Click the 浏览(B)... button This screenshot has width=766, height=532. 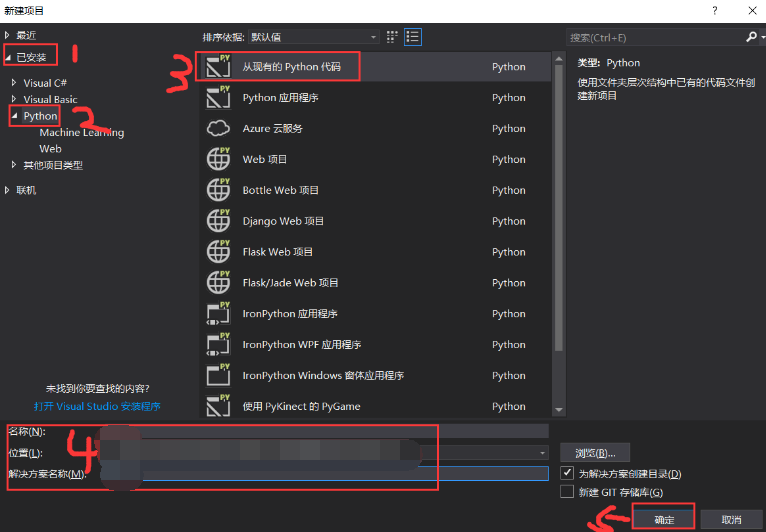coord(595,453)
